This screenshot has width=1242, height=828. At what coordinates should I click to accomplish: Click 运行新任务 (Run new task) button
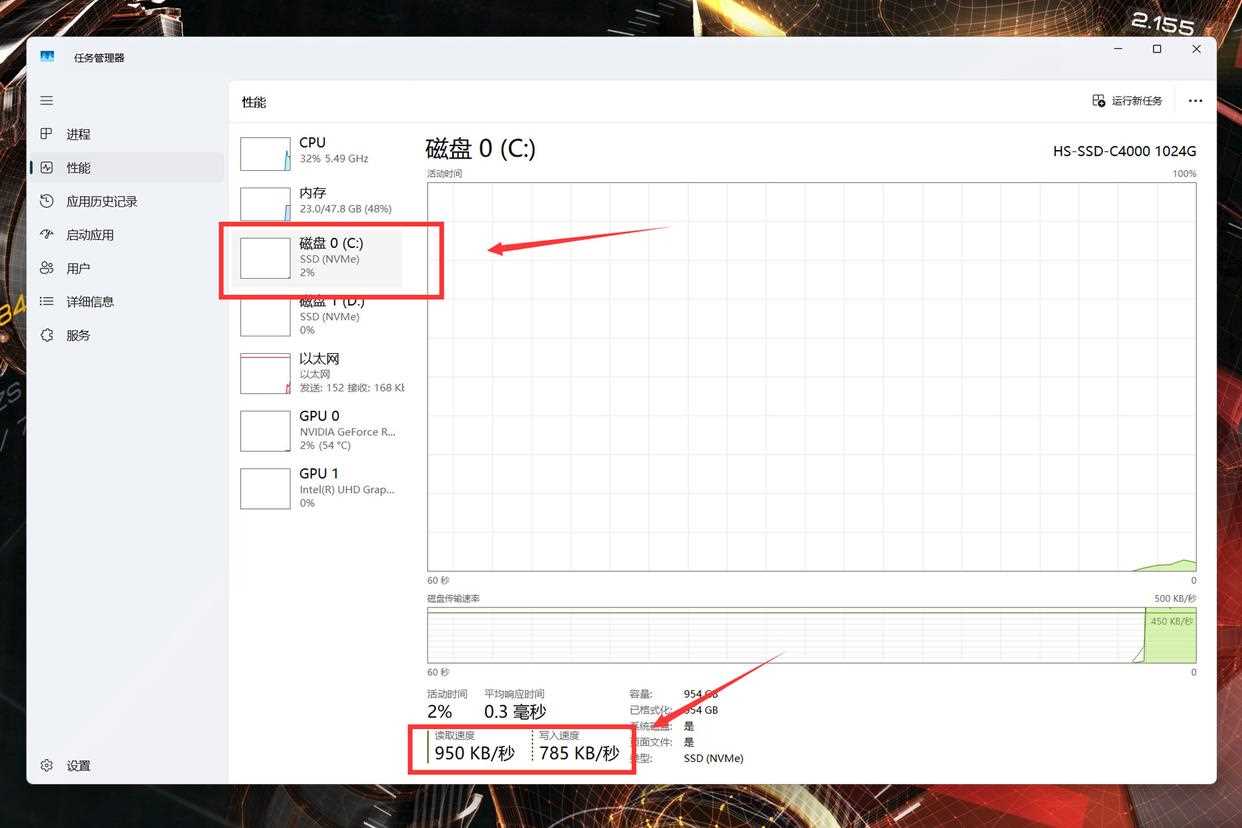point(1127,101)
